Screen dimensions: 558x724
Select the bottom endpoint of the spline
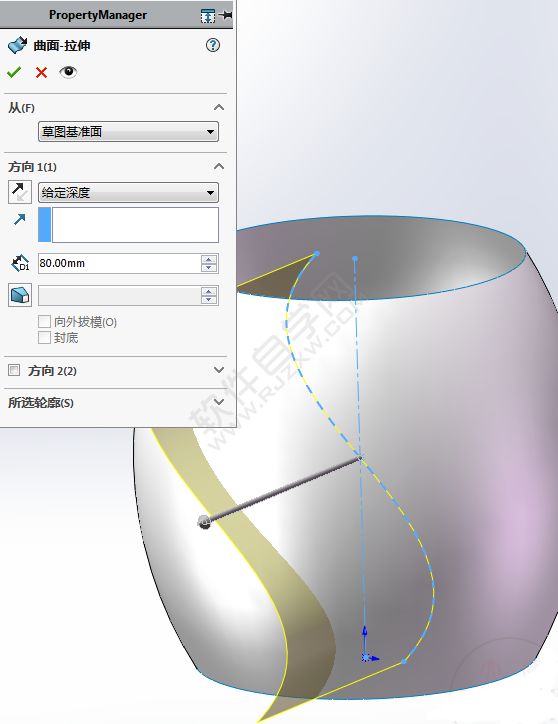404,662
